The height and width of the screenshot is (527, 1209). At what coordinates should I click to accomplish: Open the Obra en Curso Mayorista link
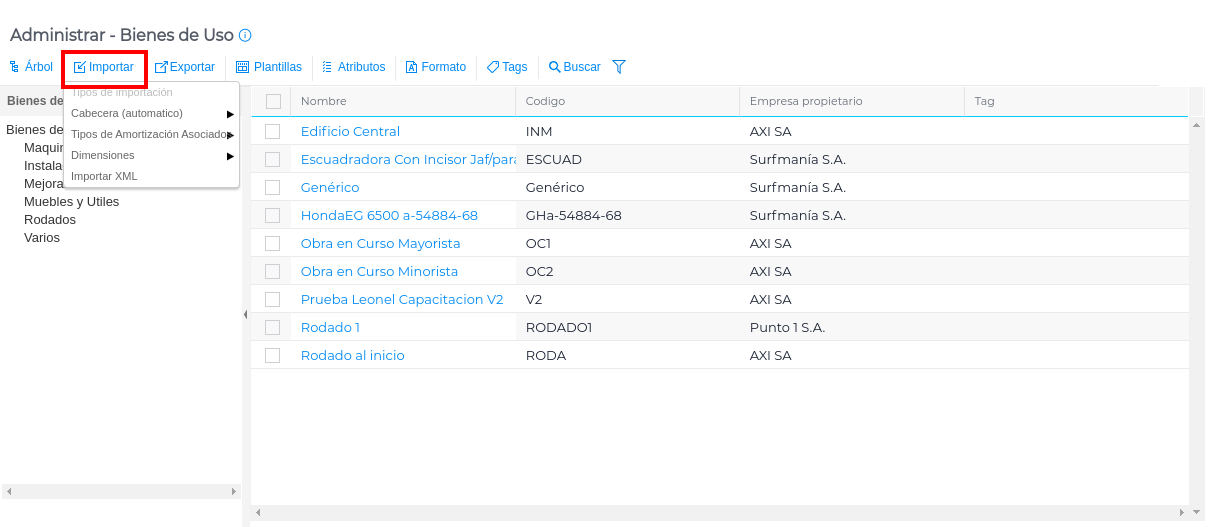tap(380, 243)
